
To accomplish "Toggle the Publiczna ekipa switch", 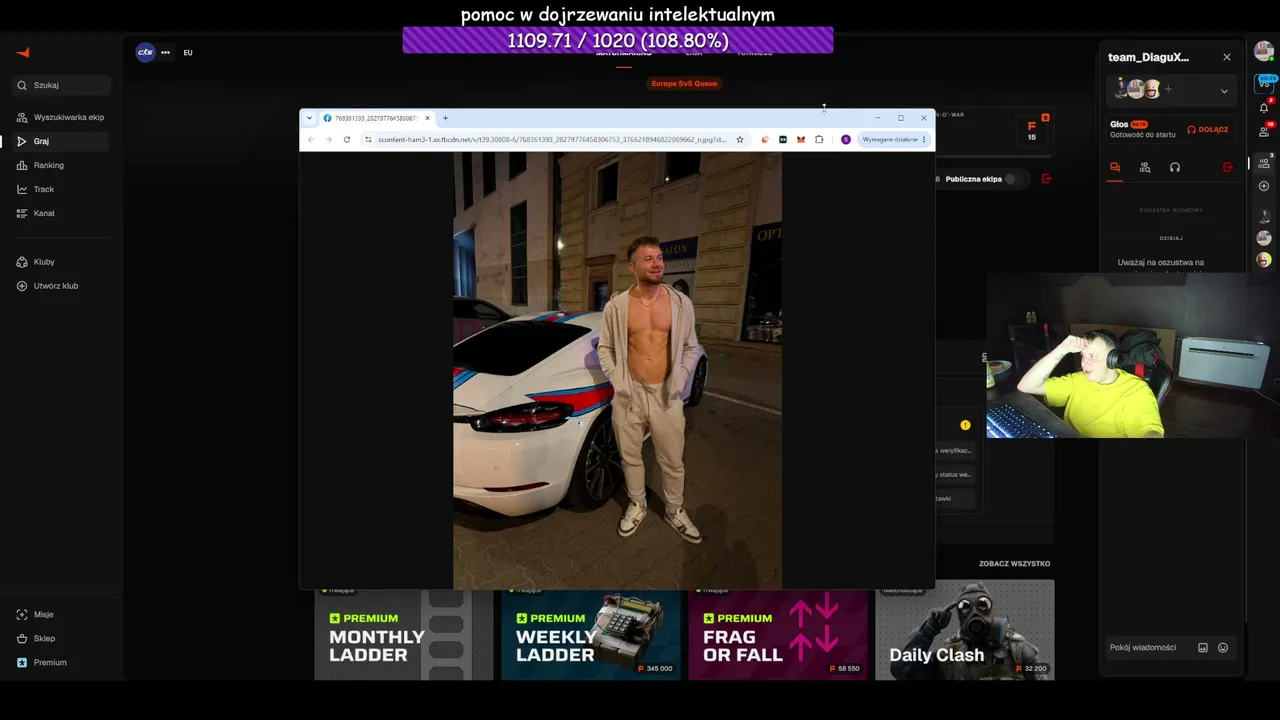I will pyautogui.click(x=1014, y=179).
